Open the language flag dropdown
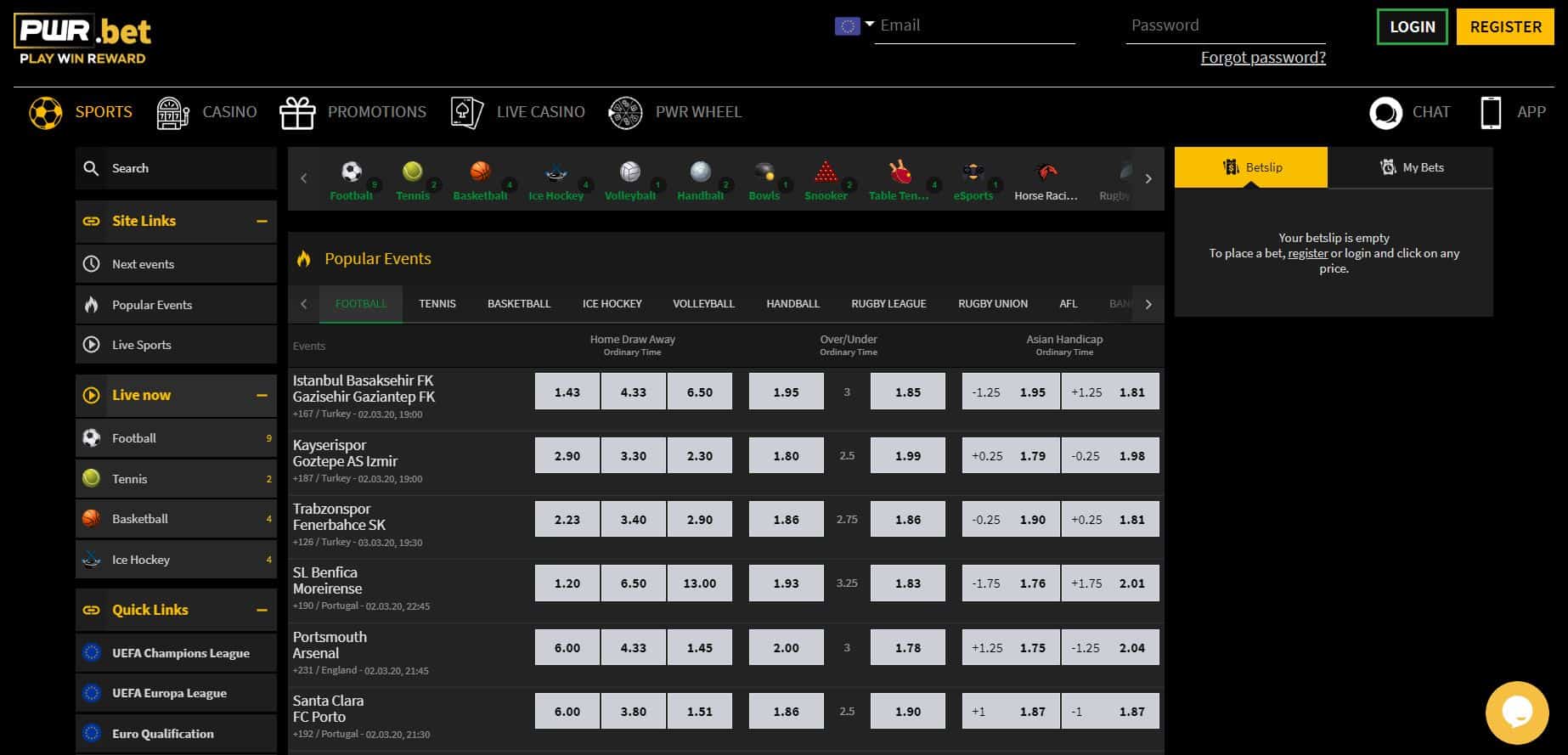Image resolution: width=1568 pixels, height=755 pixels. pos(855,25)
